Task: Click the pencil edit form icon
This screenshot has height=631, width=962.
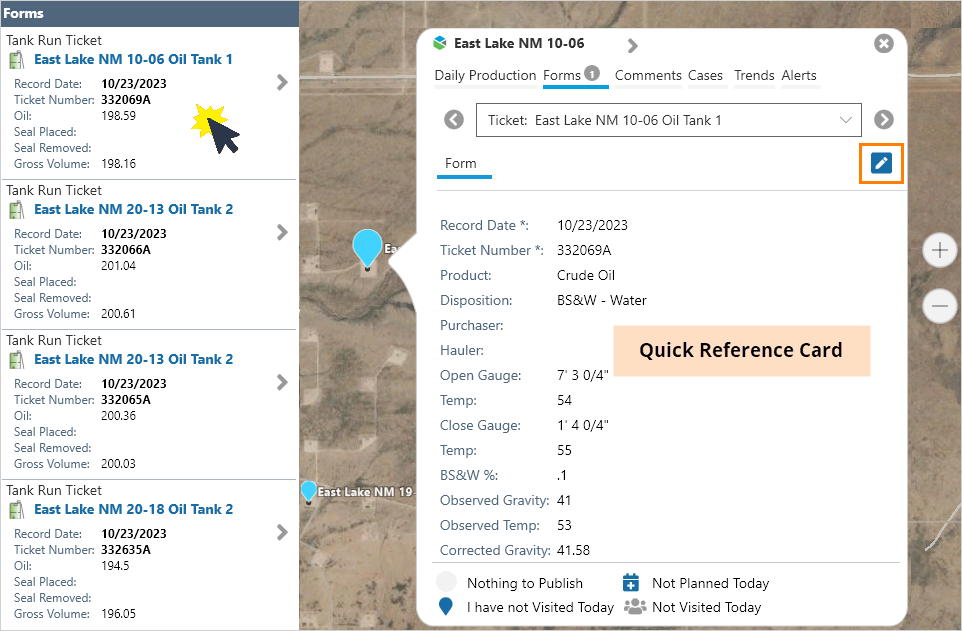Action: 881,164
